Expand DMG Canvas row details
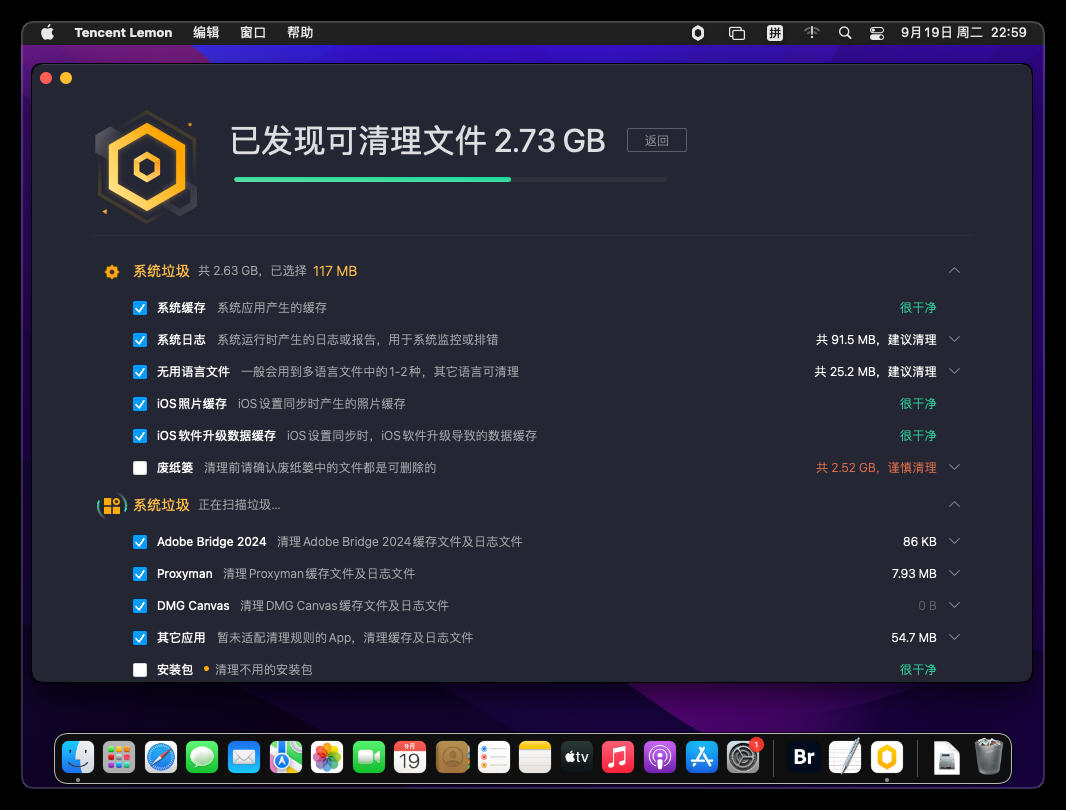This screenshot has width=1066, height=810. tap(955, 605)
